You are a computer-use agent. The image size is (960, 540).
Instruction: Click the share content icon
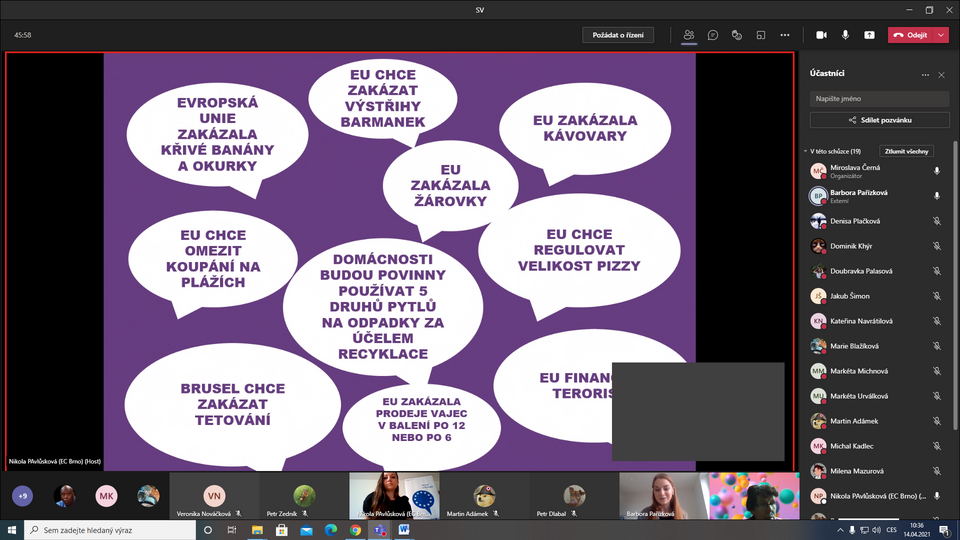869,35
